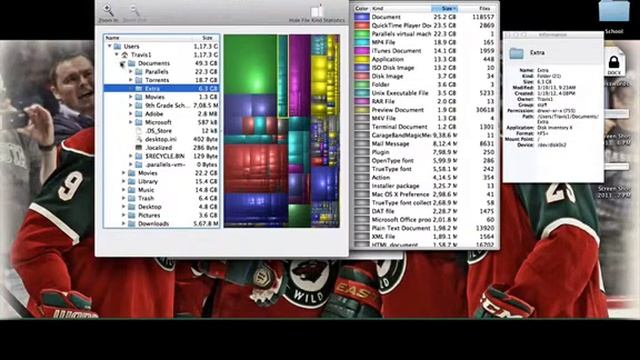
Task: Click the Travis1 home icon
Action: [125, 55]
